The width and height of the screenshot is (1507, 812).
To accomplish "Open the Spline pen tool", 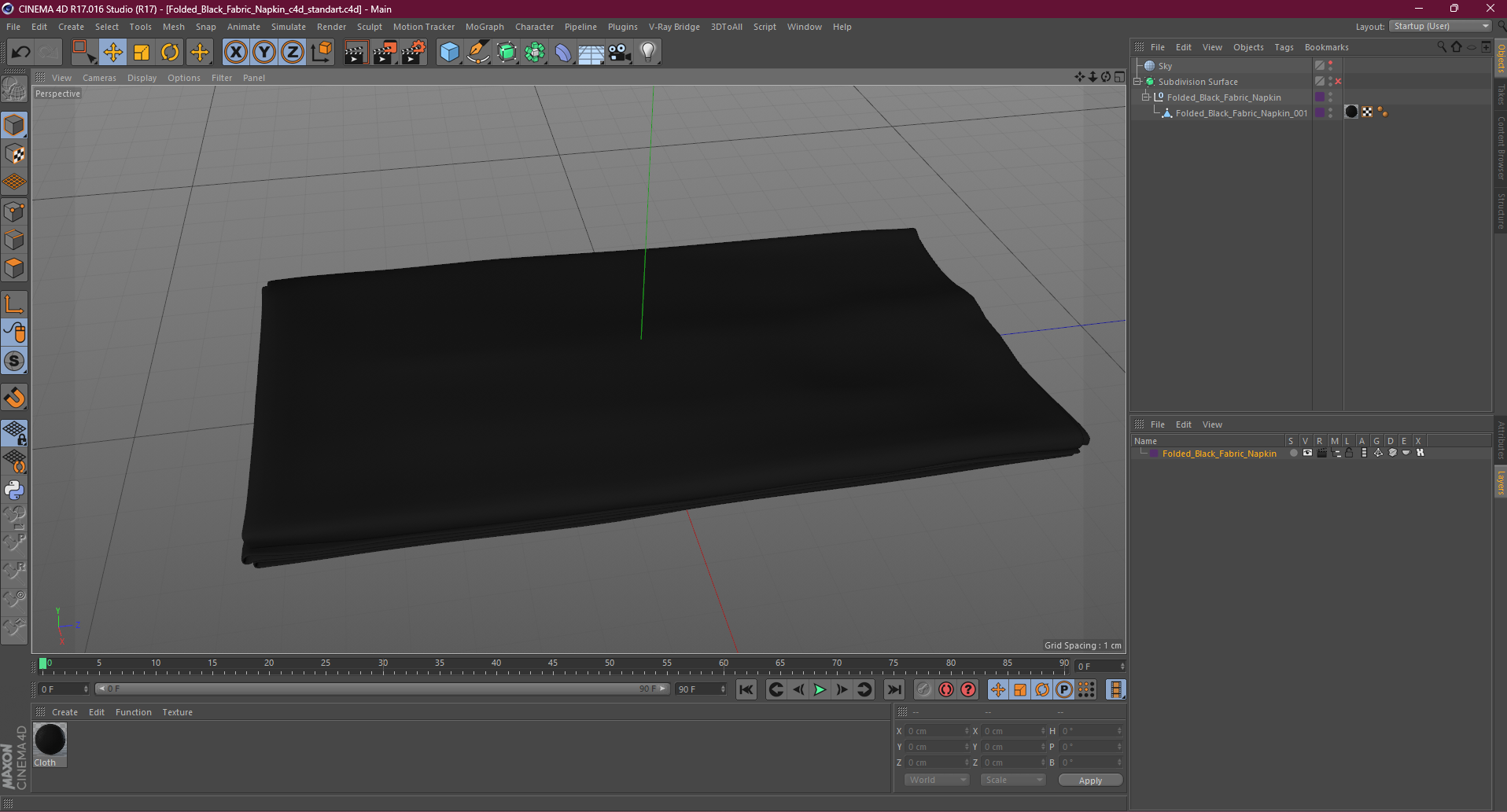I will tap(477, 53).
